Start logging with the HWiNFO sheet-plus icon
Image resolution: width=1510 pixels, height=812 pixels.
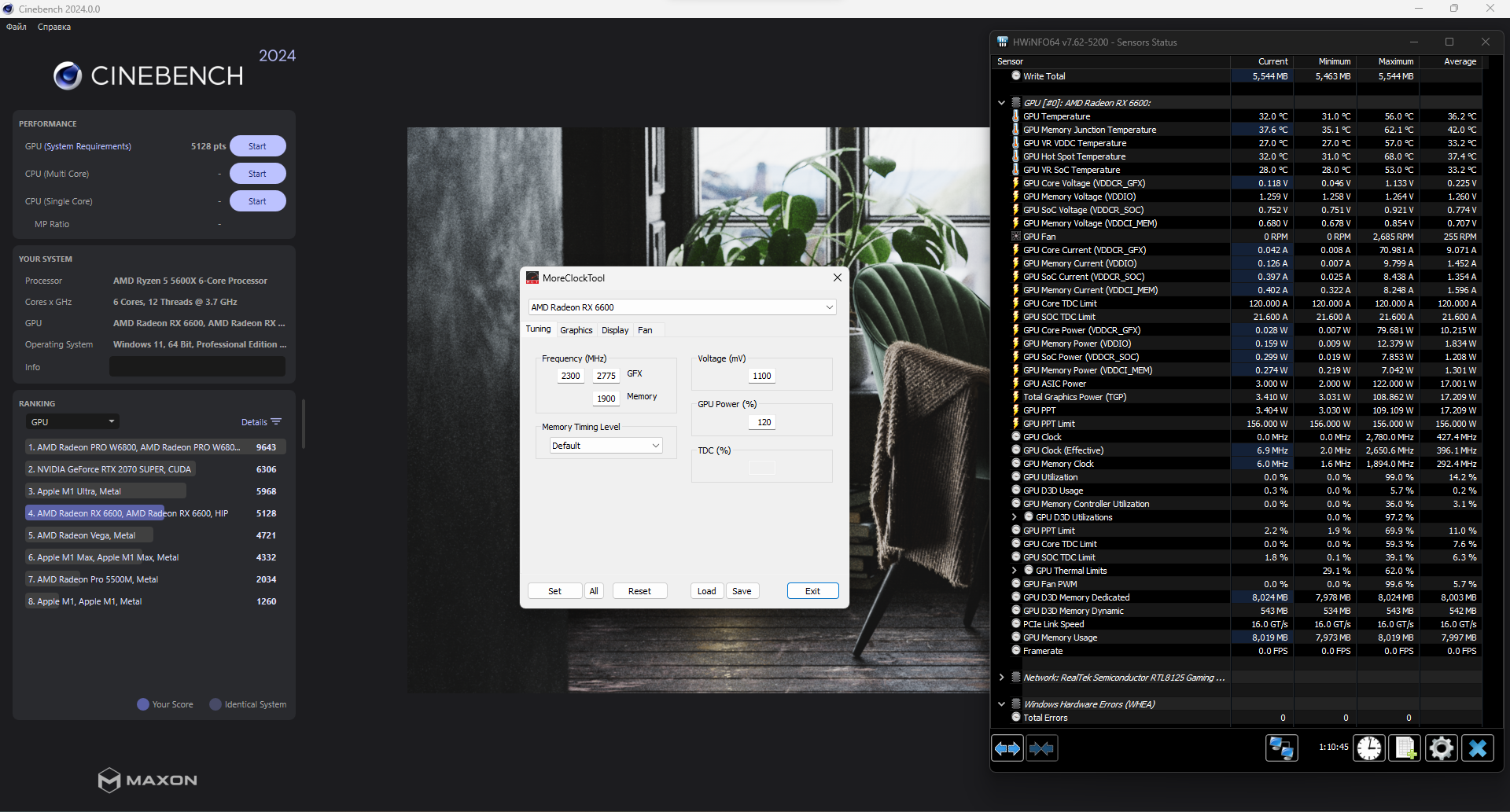[1405, 748]
